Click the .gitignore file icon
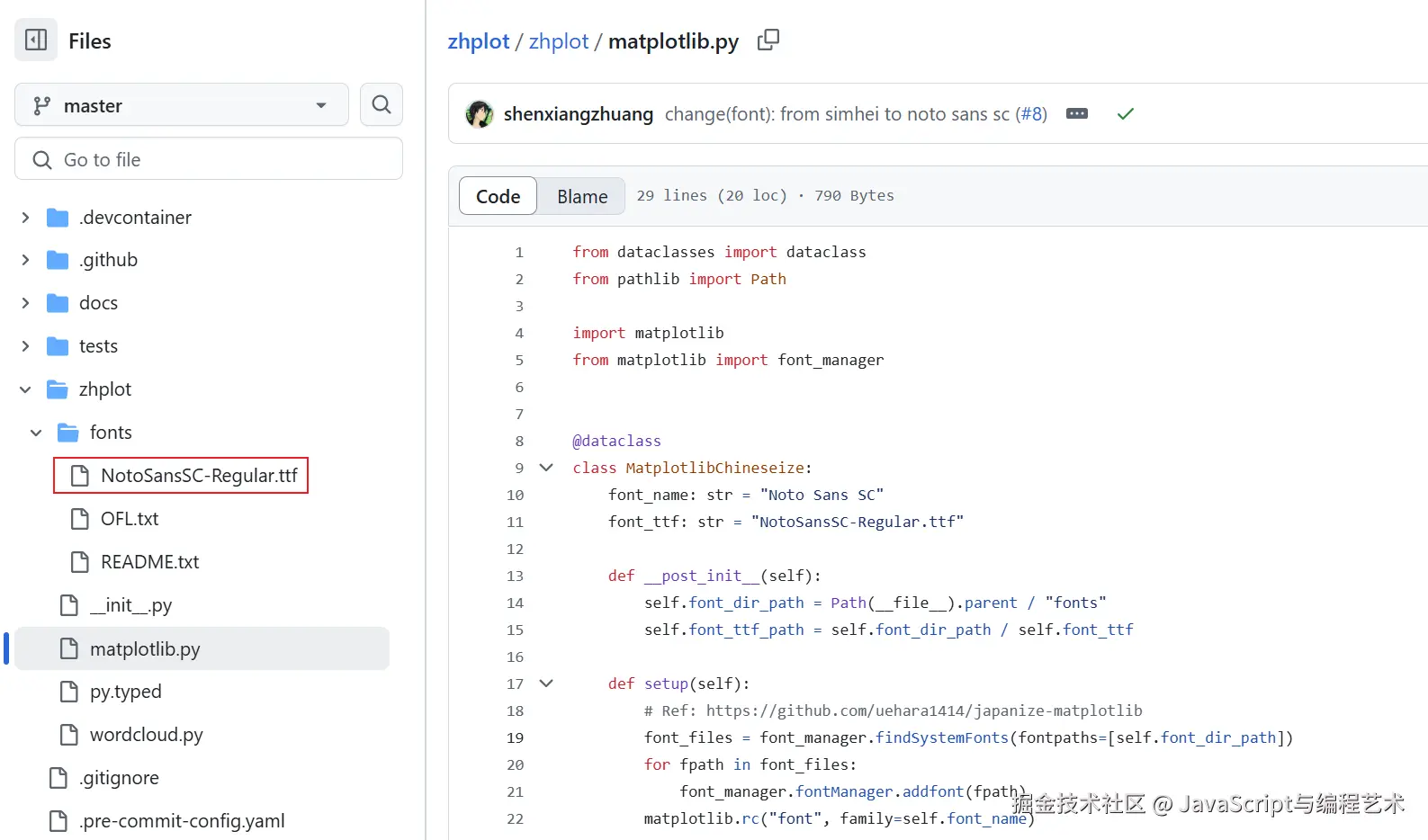This screenshot has width=1428, height=840. point(58,778)
